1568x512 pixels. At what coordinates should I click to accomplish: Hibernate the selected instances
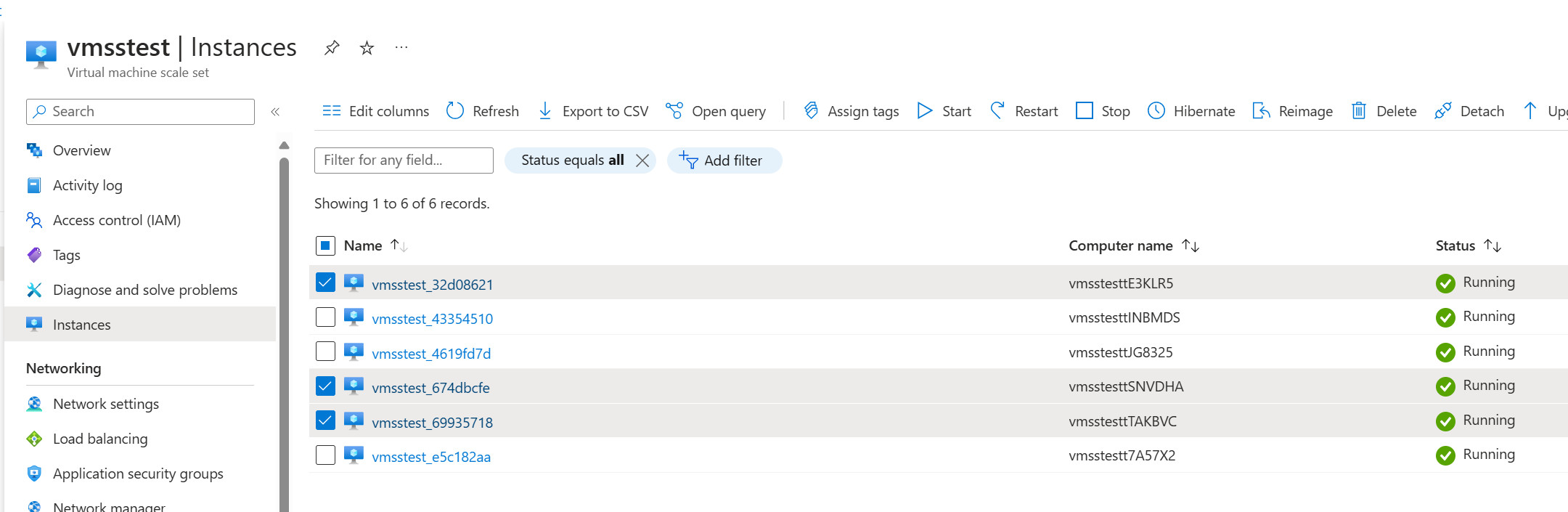point(1191,111)
